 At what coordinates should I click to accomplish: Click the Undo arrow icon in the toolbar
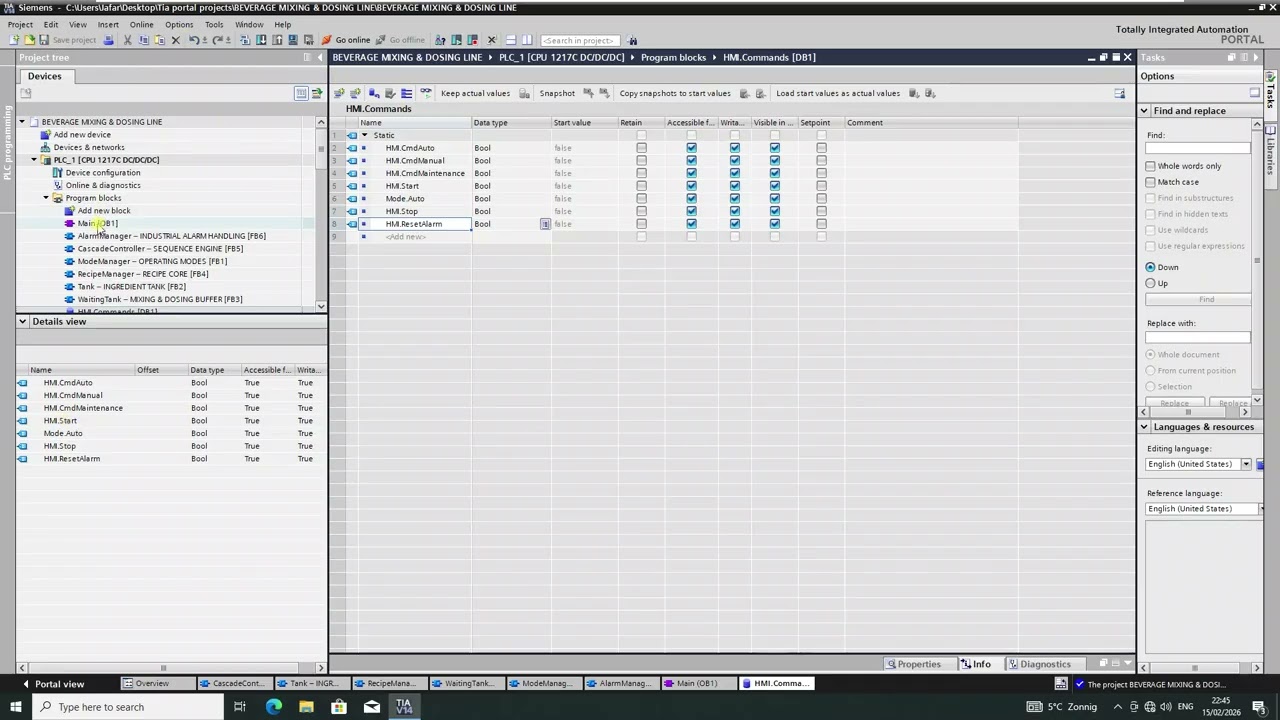coord(194,40)
